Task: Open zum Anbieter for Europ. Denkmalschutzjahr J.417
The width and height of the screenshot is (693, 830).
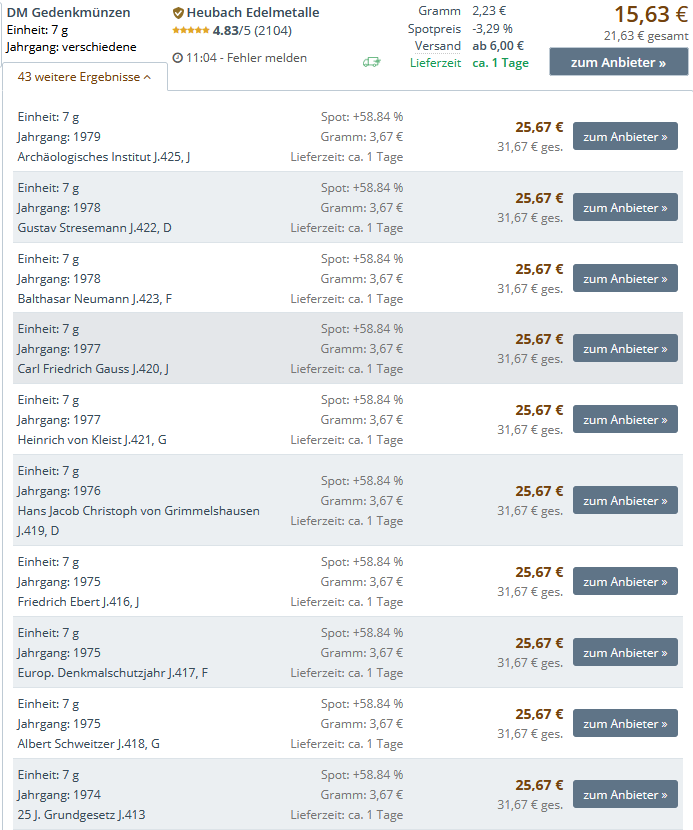Action: point(625,653)
